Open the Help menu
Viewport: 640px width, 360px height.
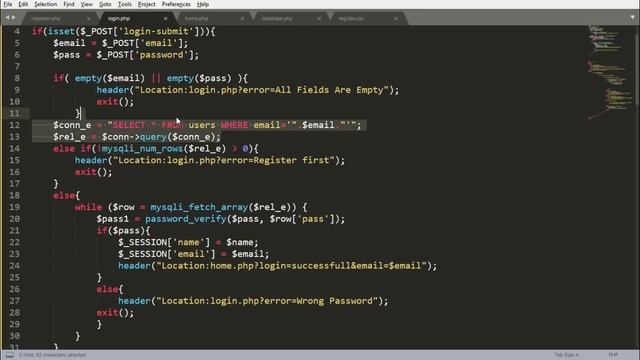[x=202, y=4]
